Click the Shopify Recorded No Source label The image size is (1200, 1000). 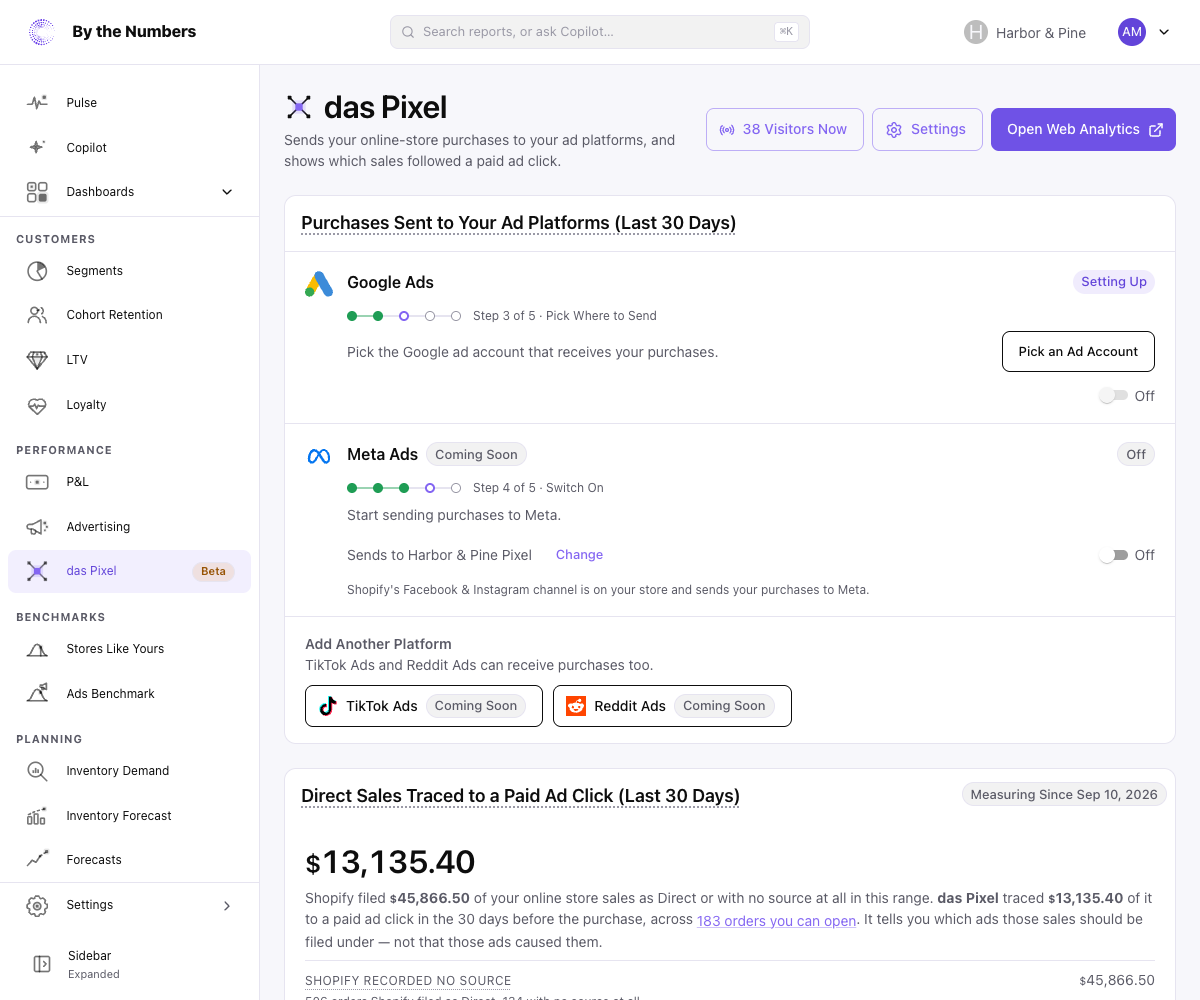tap(408, 981)
